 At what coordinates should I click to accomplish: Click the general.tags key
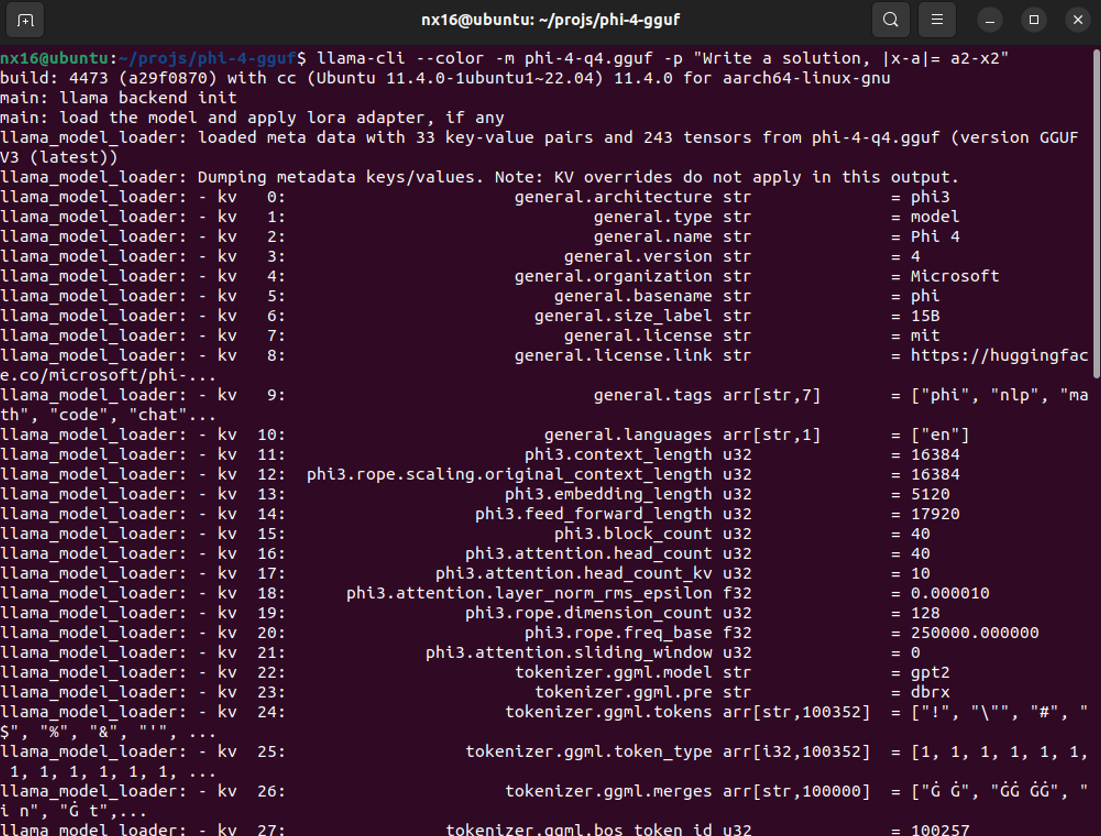coord(652,395)
